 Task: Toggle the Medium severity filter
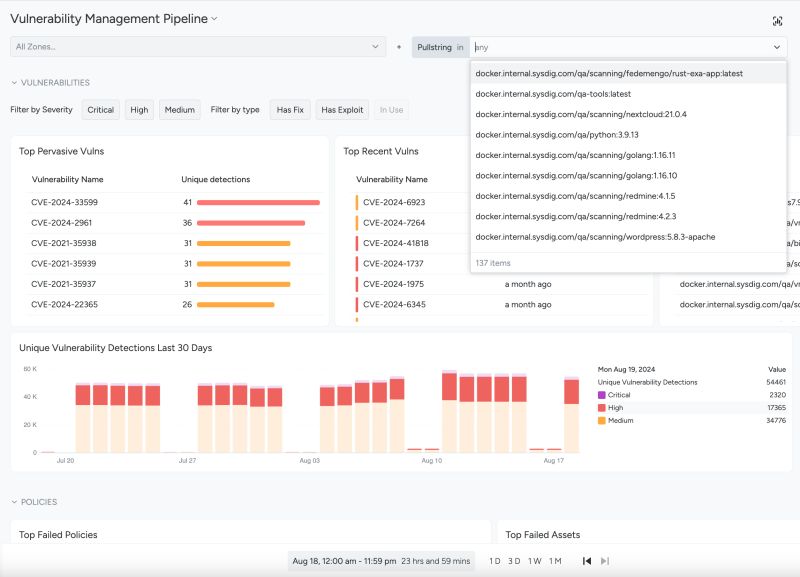[179, 109]
